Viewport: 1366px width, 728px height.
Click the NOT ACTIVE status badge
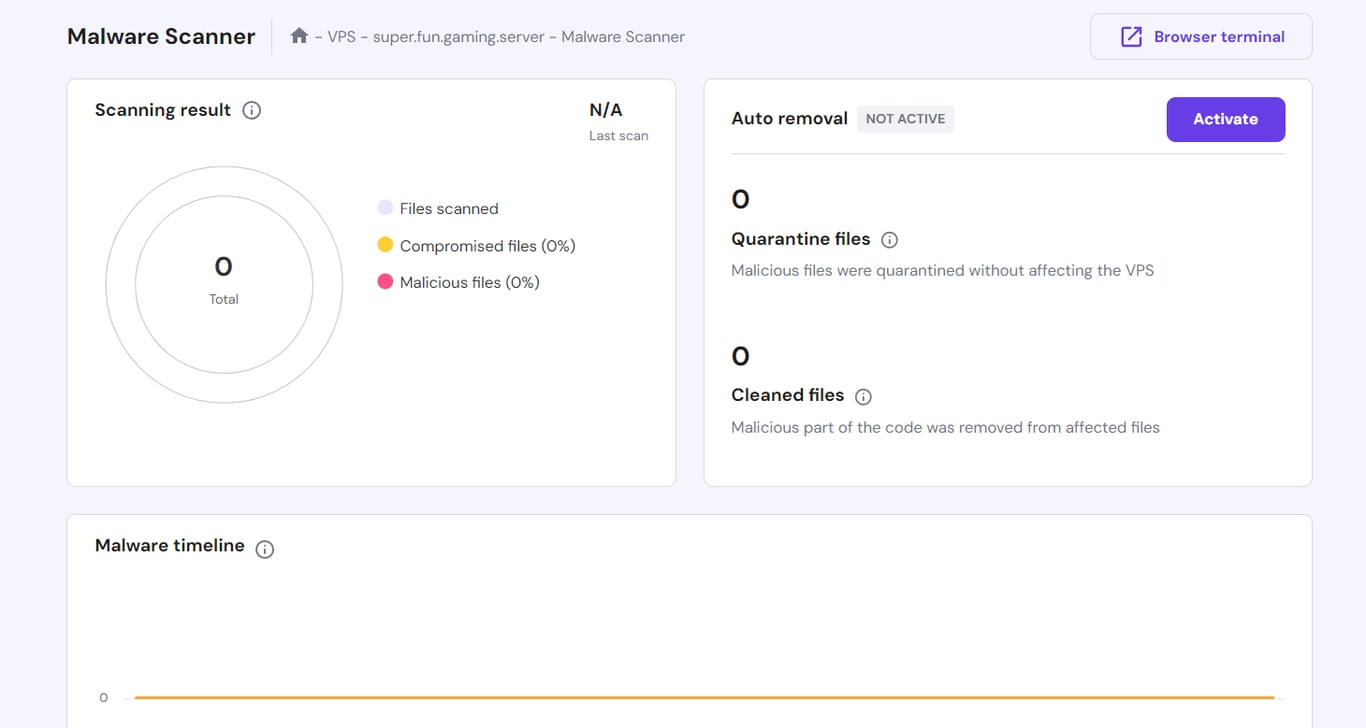click(905, 118)
